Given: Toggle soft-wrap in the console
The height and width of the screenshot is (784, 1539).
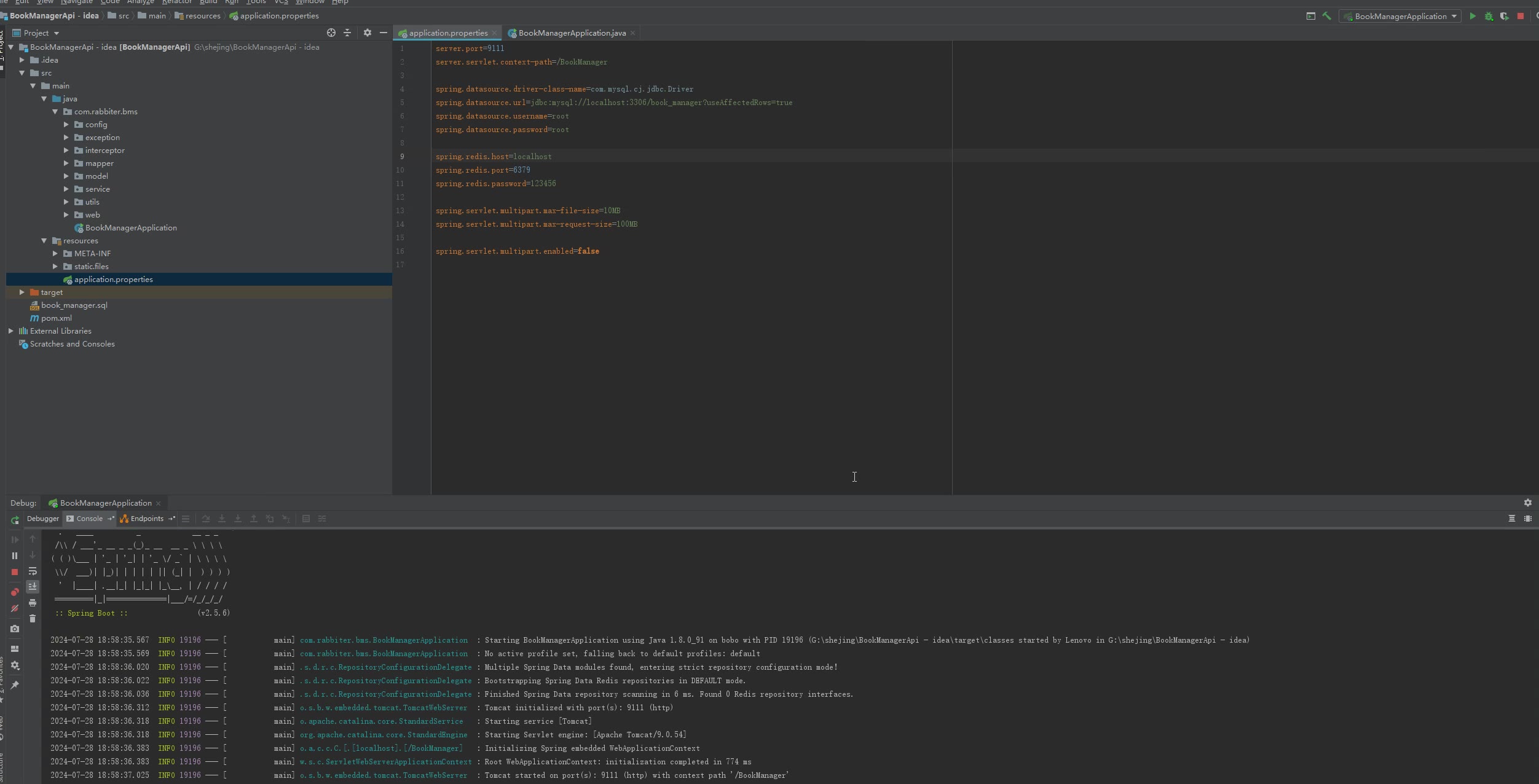Looking at the screenshot, I should point(33,571).
